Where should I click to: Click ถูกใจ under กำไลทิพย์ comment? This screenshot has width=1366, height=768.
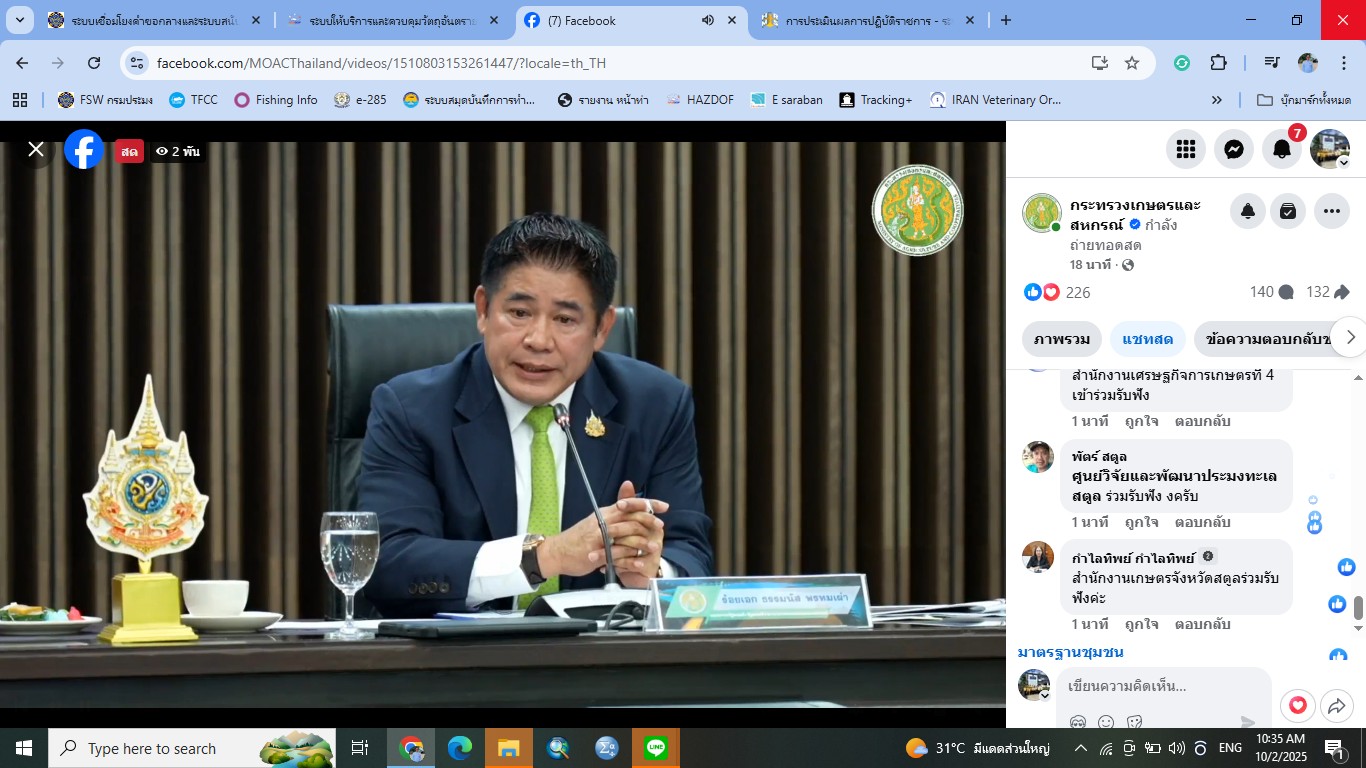1141,624
